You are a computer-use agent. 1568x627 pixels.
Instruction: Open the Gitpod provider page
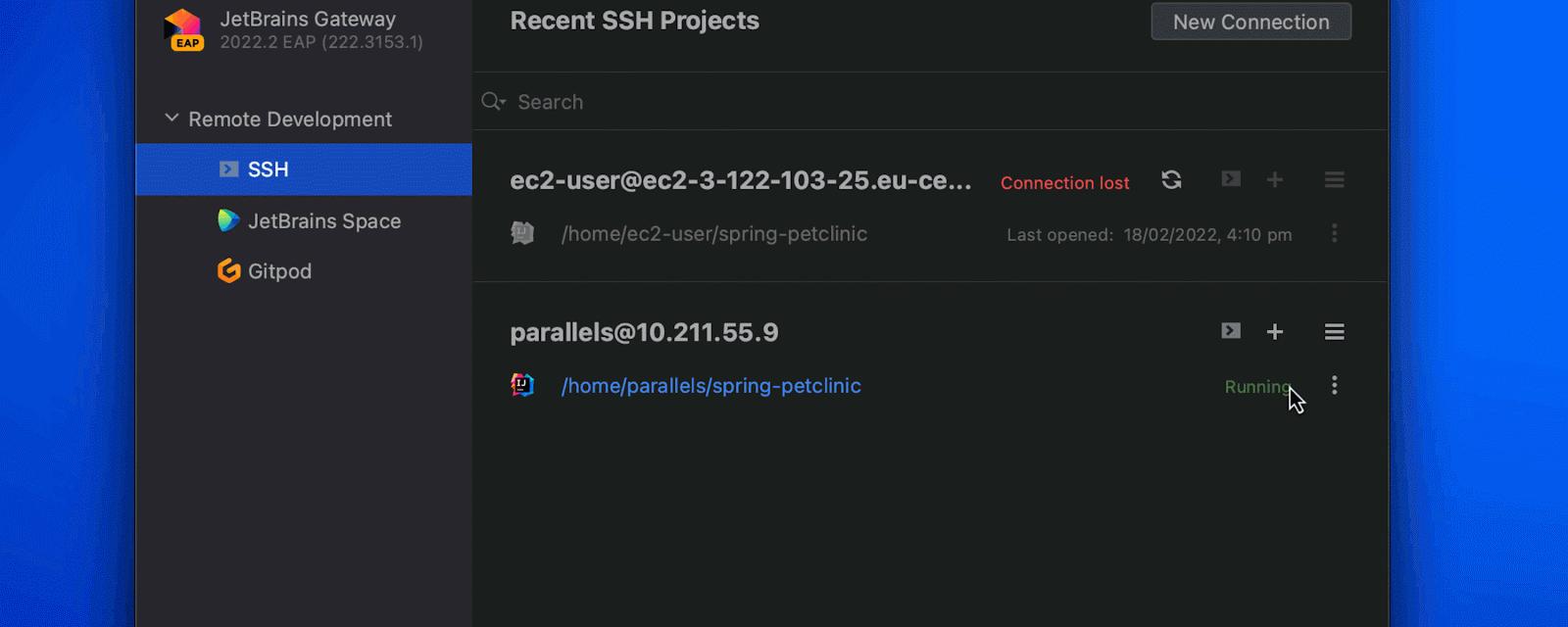point(279,271)
